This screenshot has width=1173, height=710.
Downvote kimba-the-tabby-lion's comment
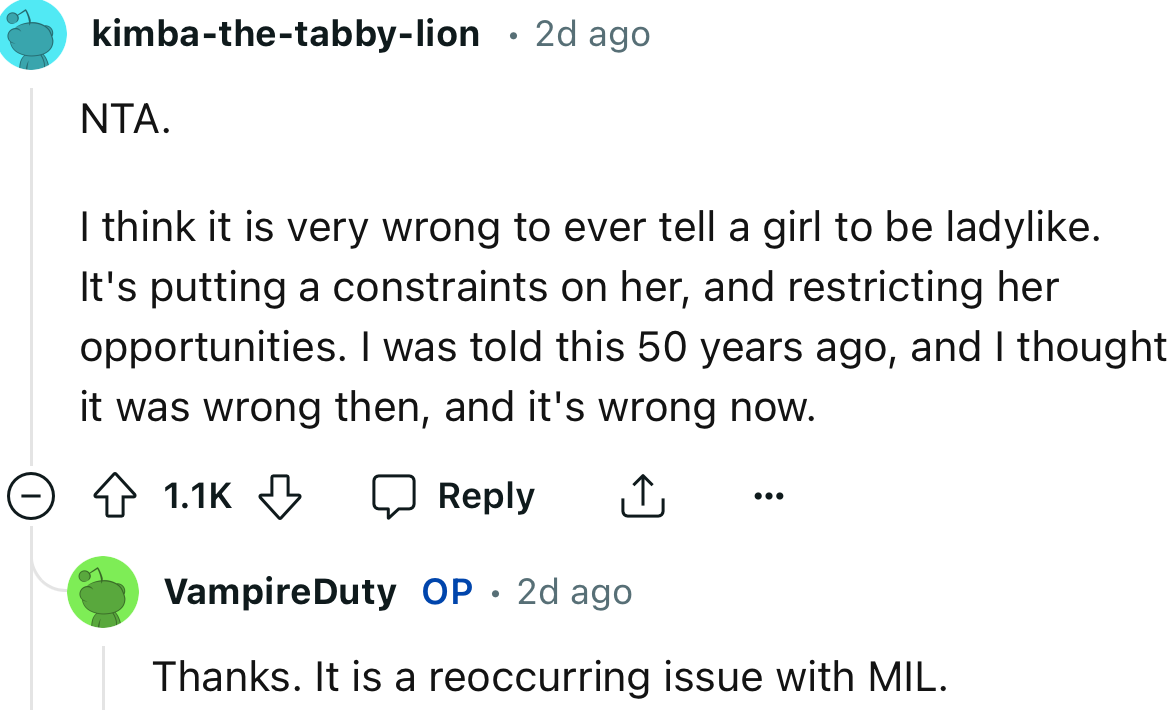279,494
